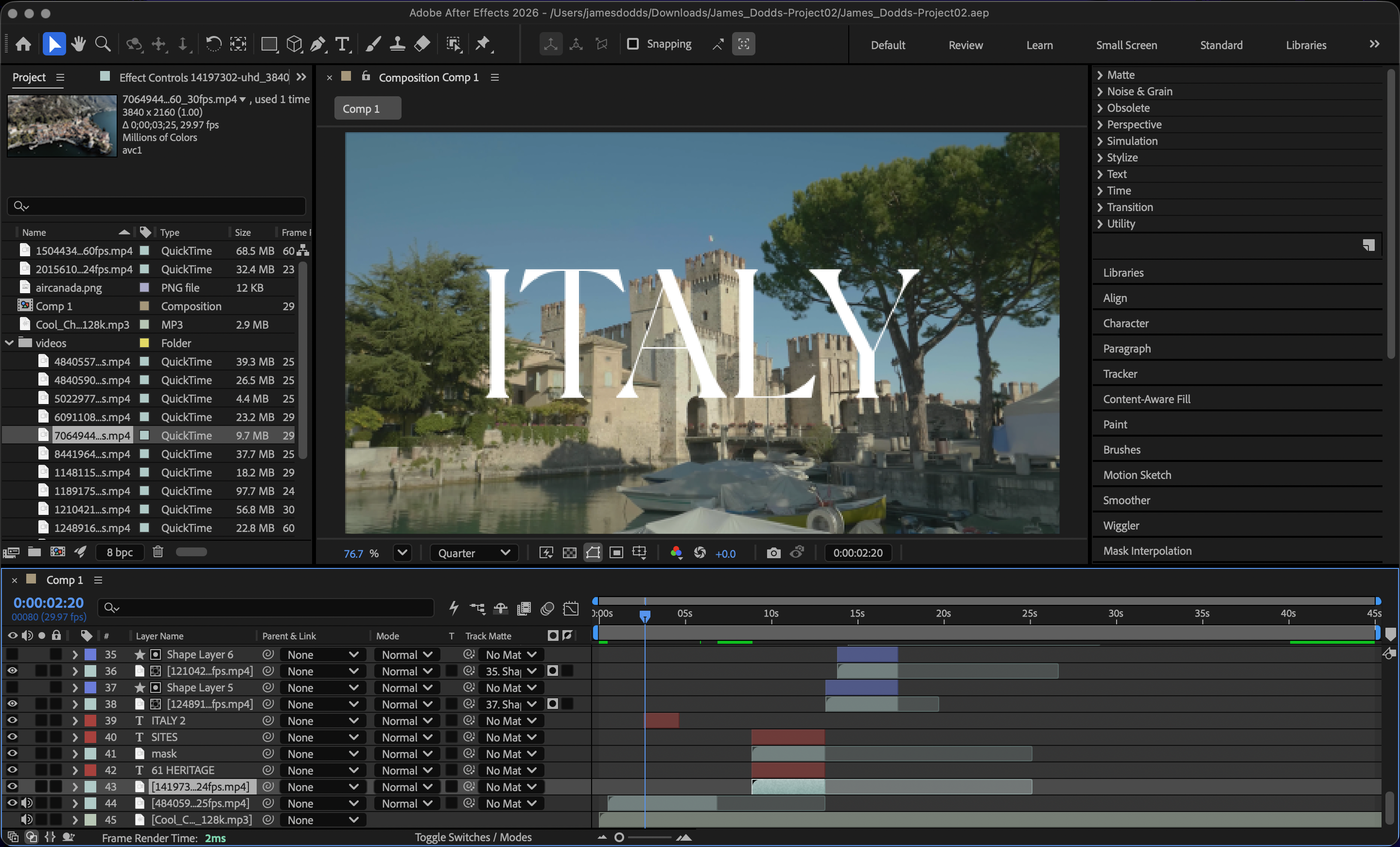This screenshot has width=1400, height=847.
Task: Expand ITALY 2 layer properties
Action: tap(75, 721)
